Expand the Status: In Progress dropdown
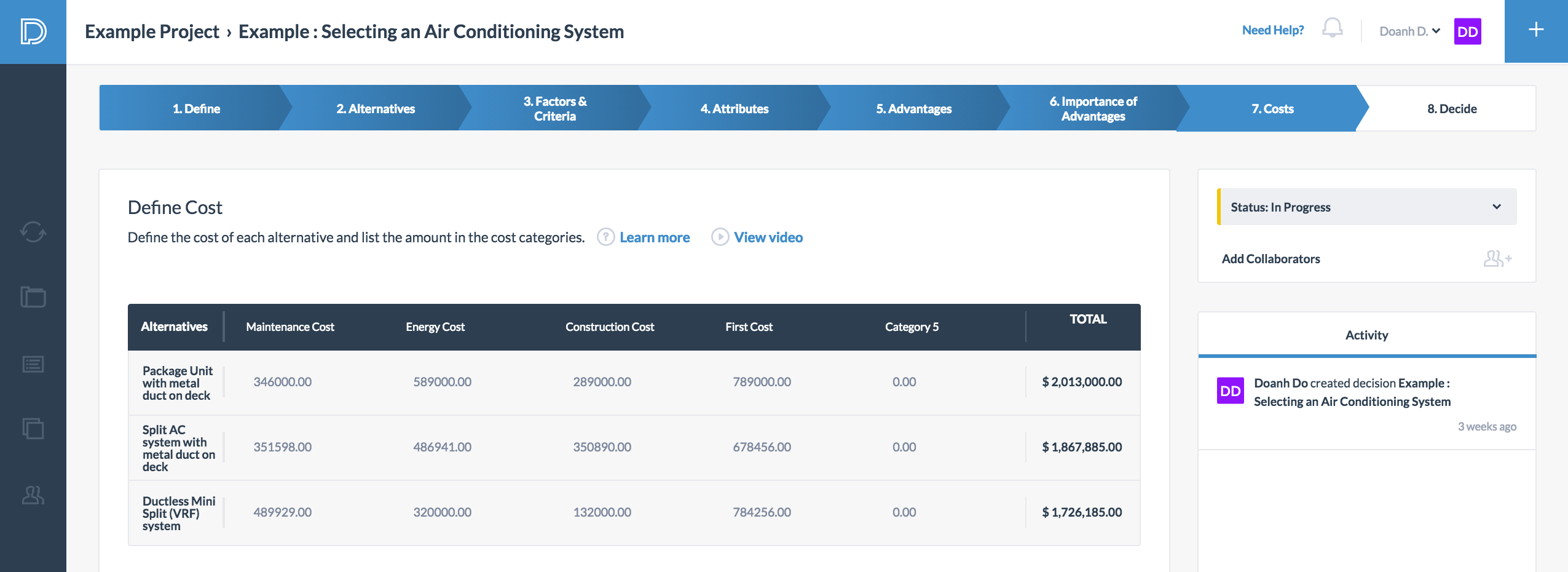This screenshot has height=572, width=1568. (1367, 207)
